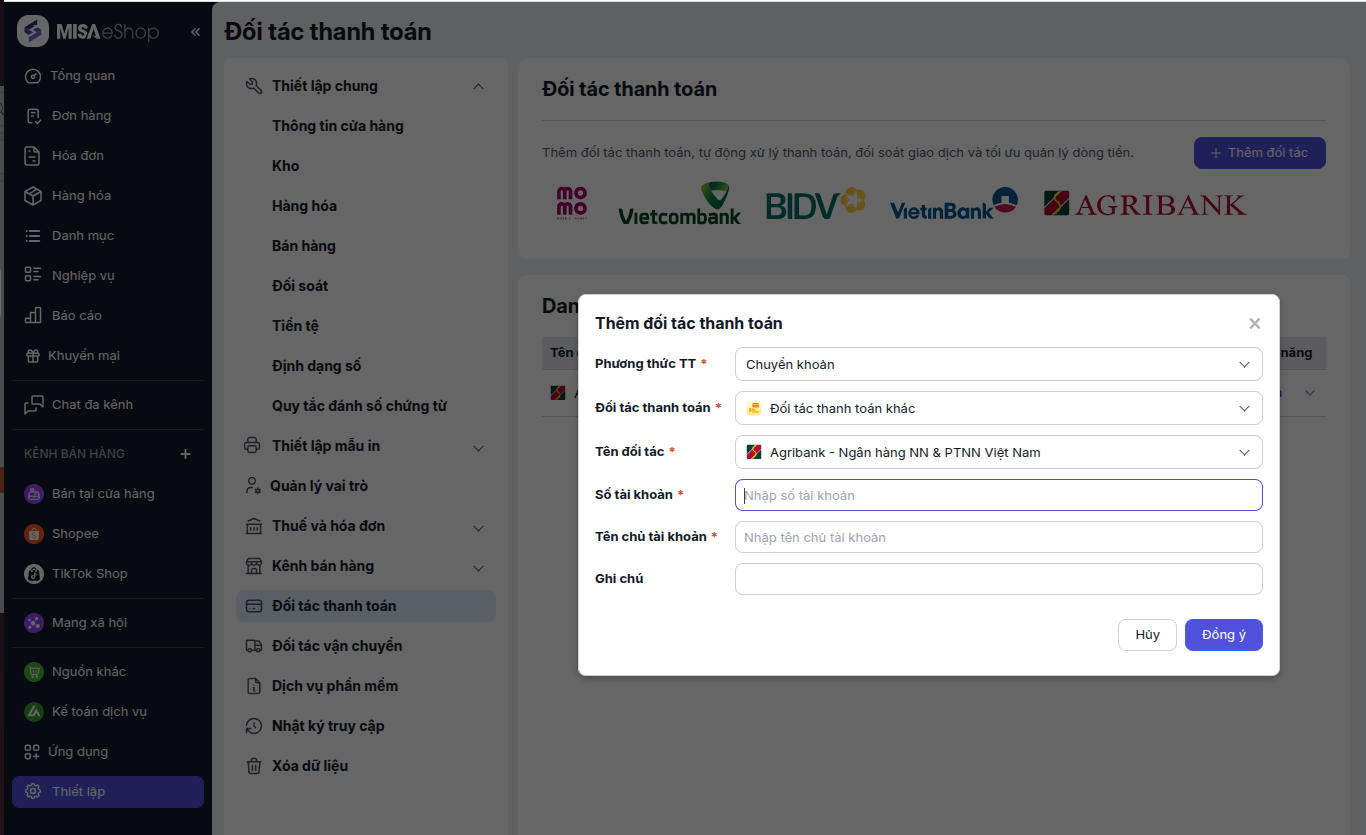The image size is (1366, 835).
Task: Open Đối tác thanh toán settings item
Action: [x=366, y=606]
